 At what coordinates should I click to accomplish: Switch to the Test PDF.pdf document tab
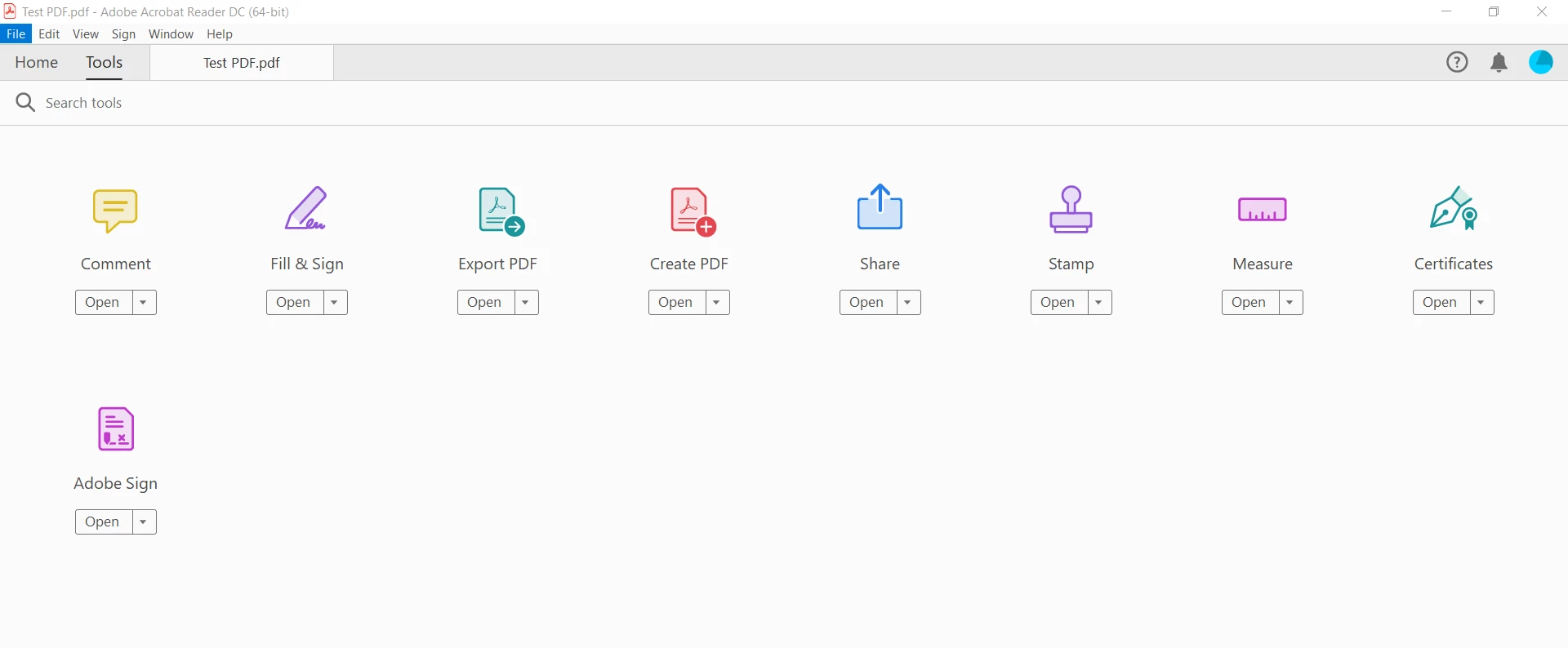click(x=242, y=63)
